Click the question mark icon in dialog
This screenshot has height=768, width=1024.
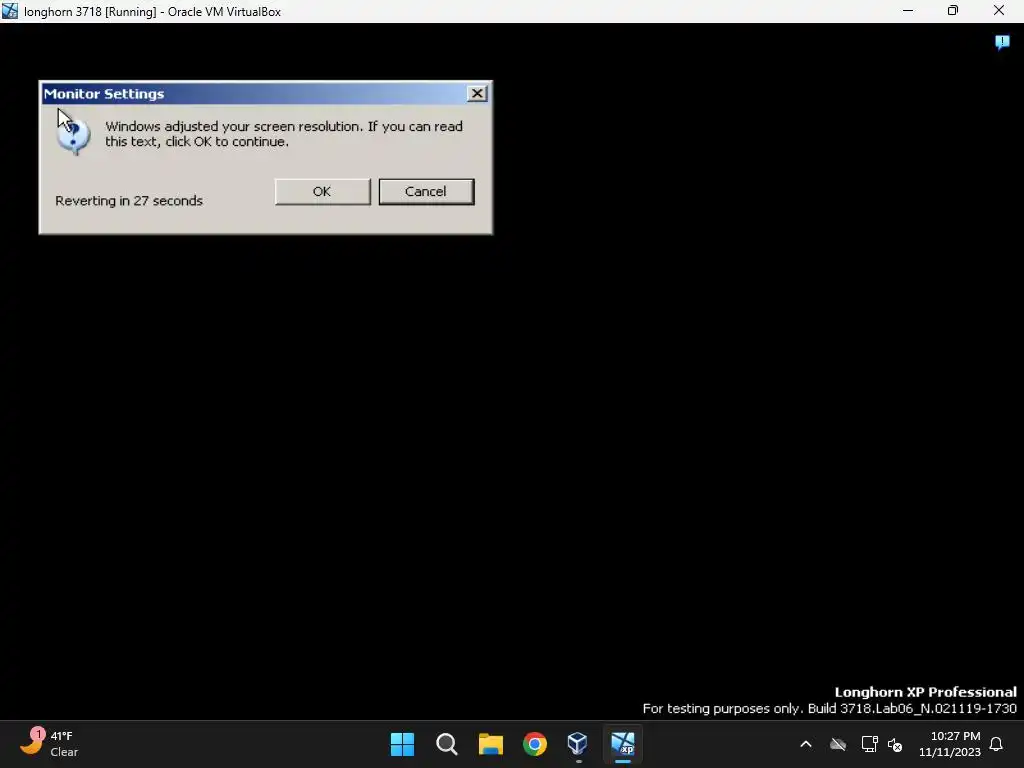pos(73,136)
